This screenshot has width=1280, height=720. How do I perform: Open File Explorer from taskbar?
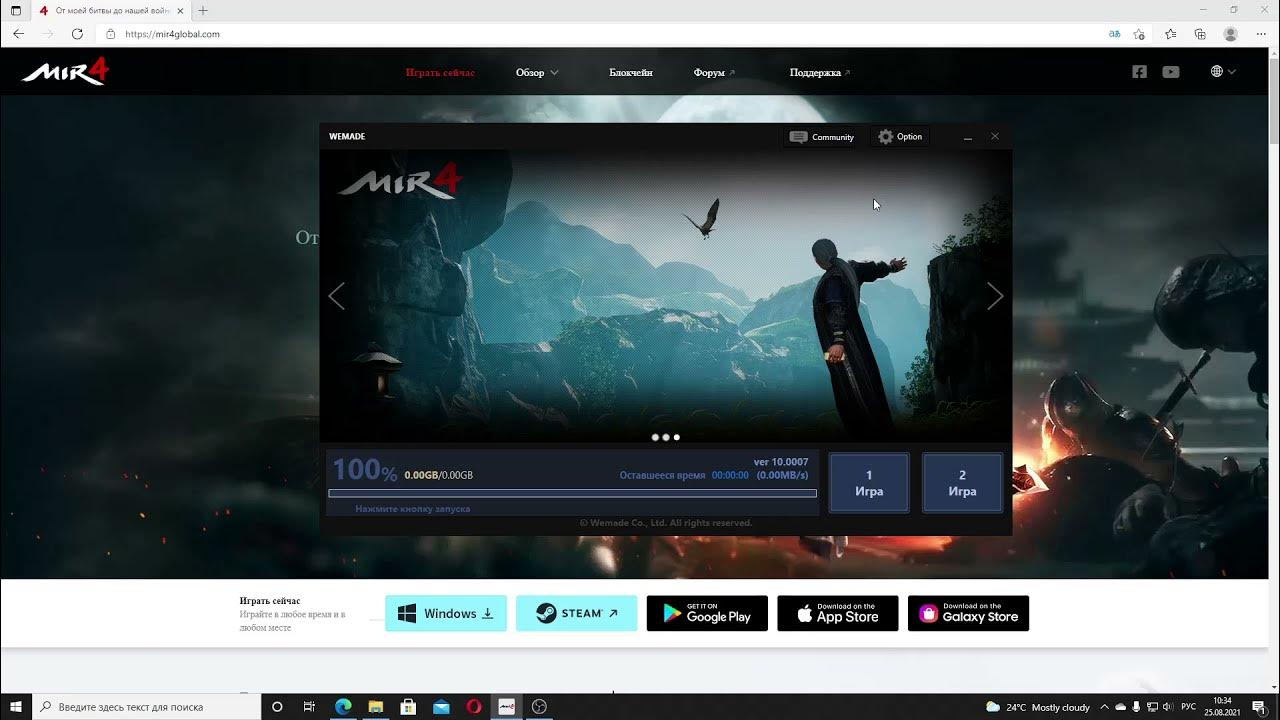tap(376, 707)
